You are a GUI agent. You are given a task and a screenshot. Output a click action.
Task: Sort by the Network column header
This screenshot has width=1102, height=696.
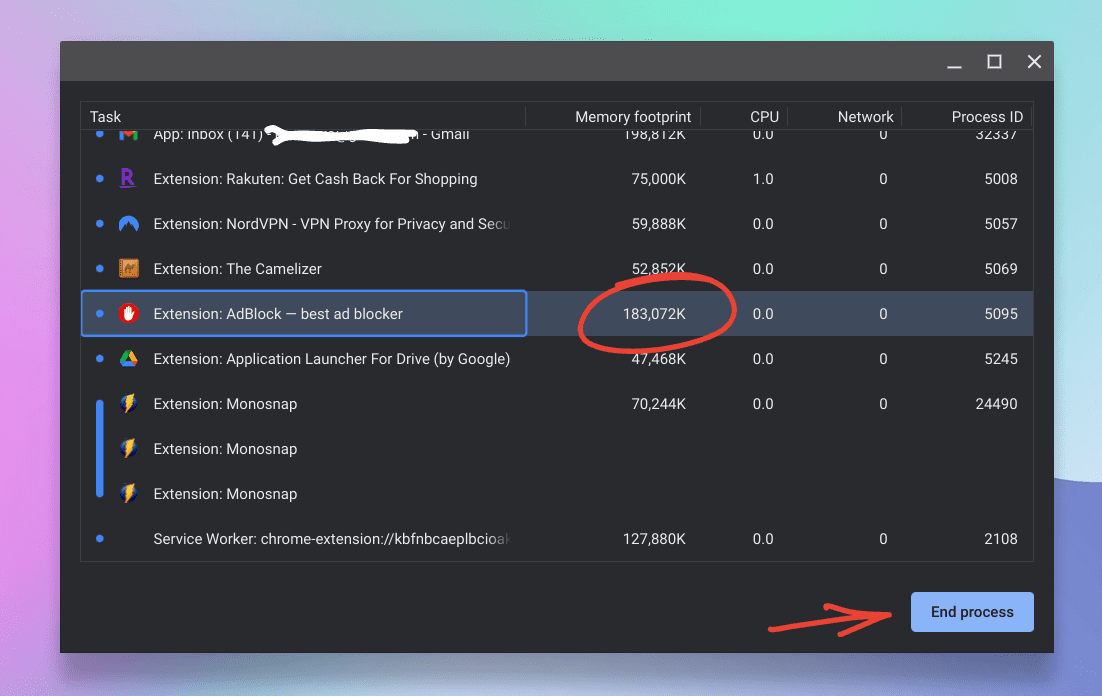click(865, 117)
